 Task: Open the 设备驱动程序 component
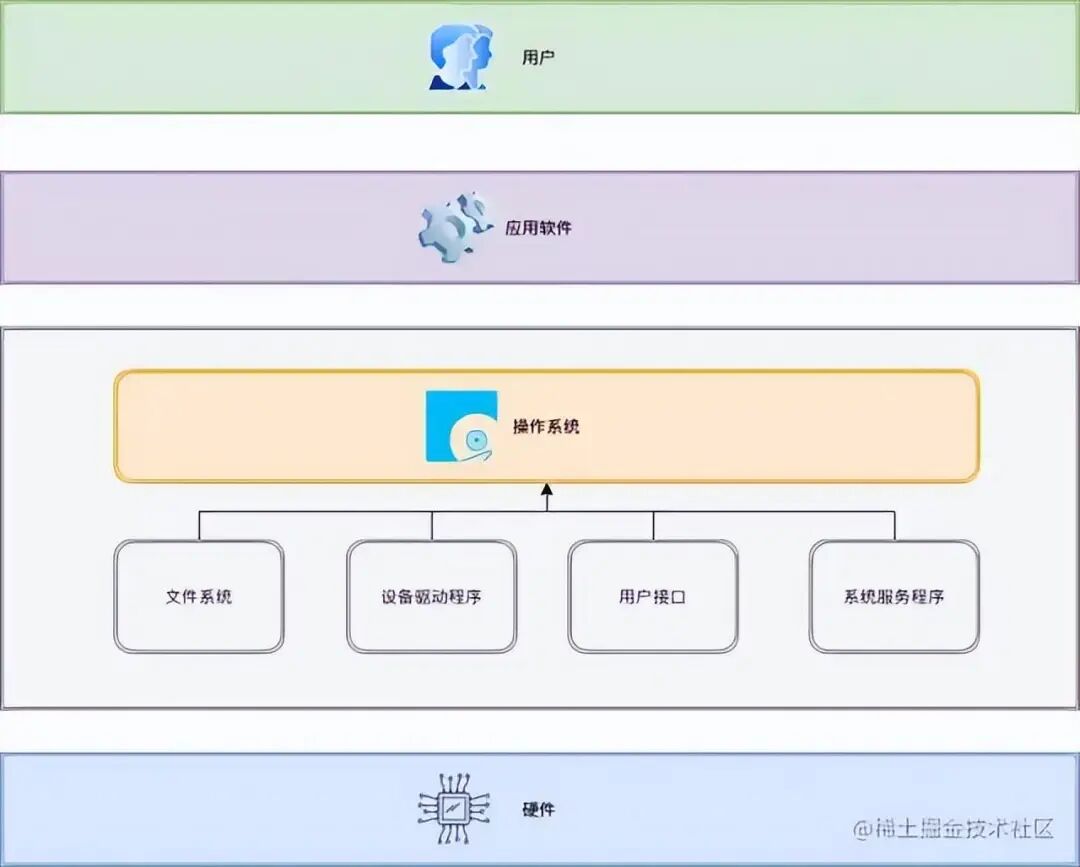click(431, 595)
